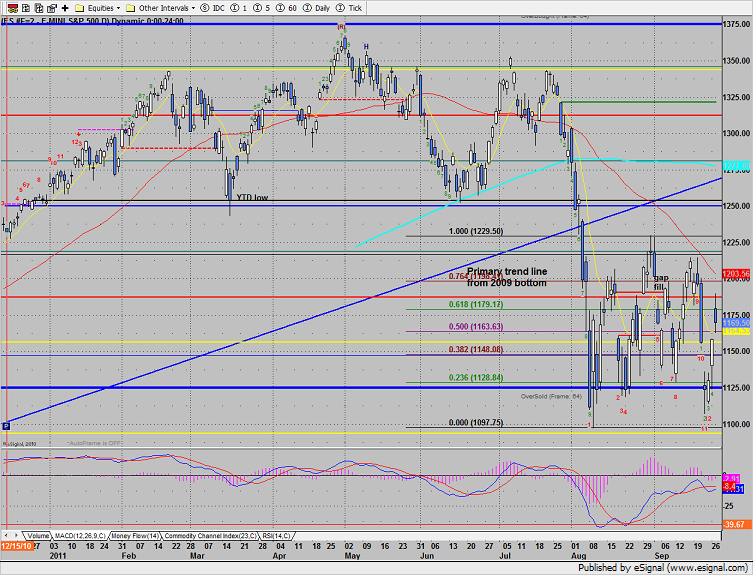Viewport: 753px width, 575px height.
Task: Switch to the 5 minute interval
Action: coord(260,8)
